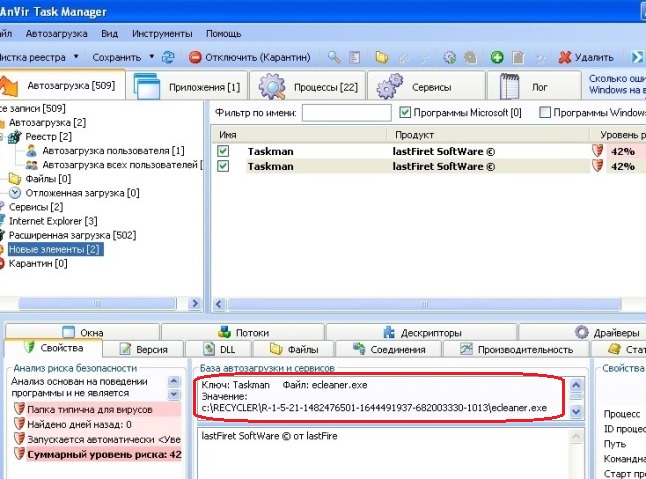Open the Чистка реестра dropdown arrow

coord(76,56)
